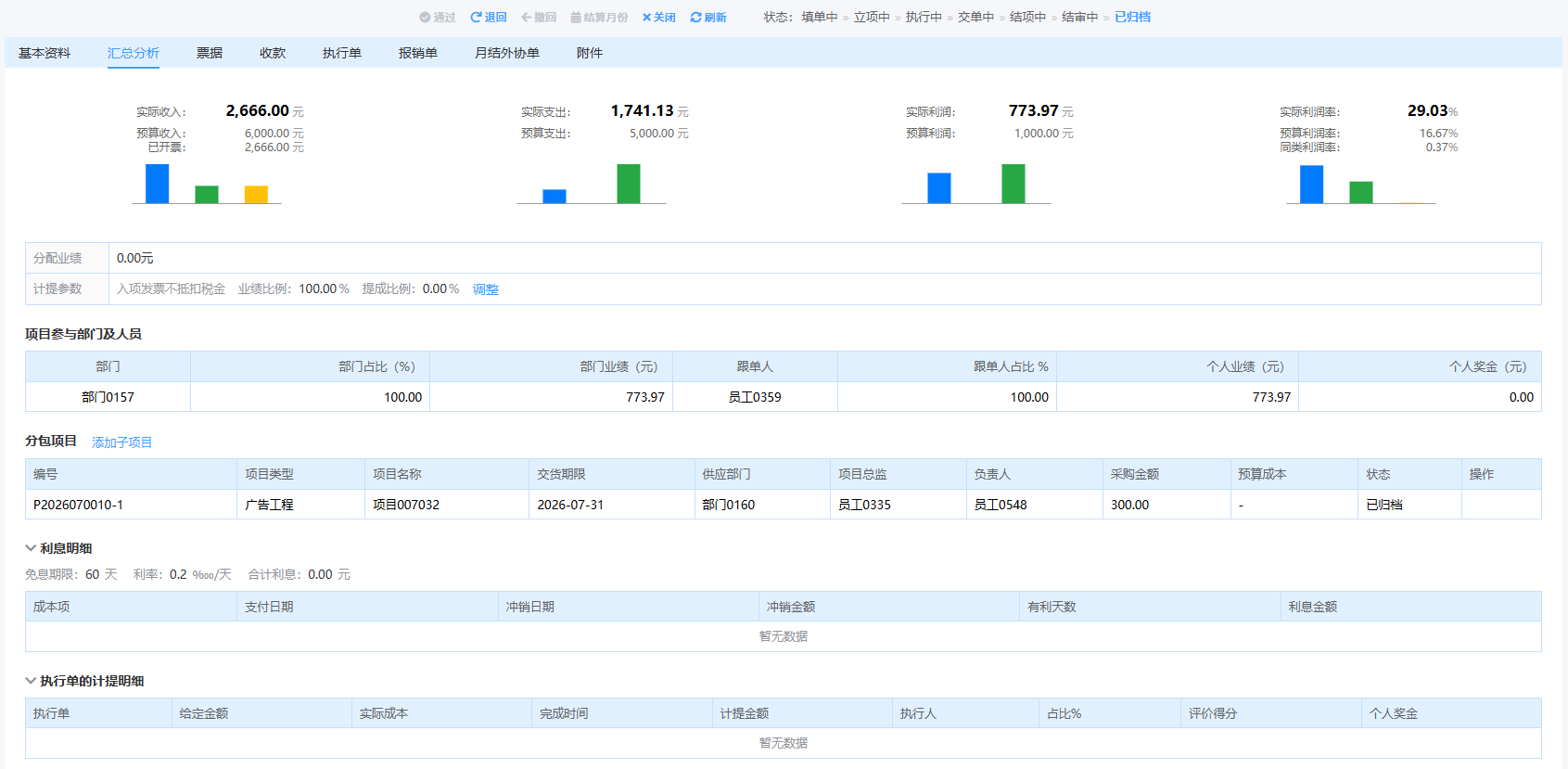This screenshot has width=1568, height=769.
Task: Click project number P2026070010-1
Action: pyautogui.click(x=78, y=505)
